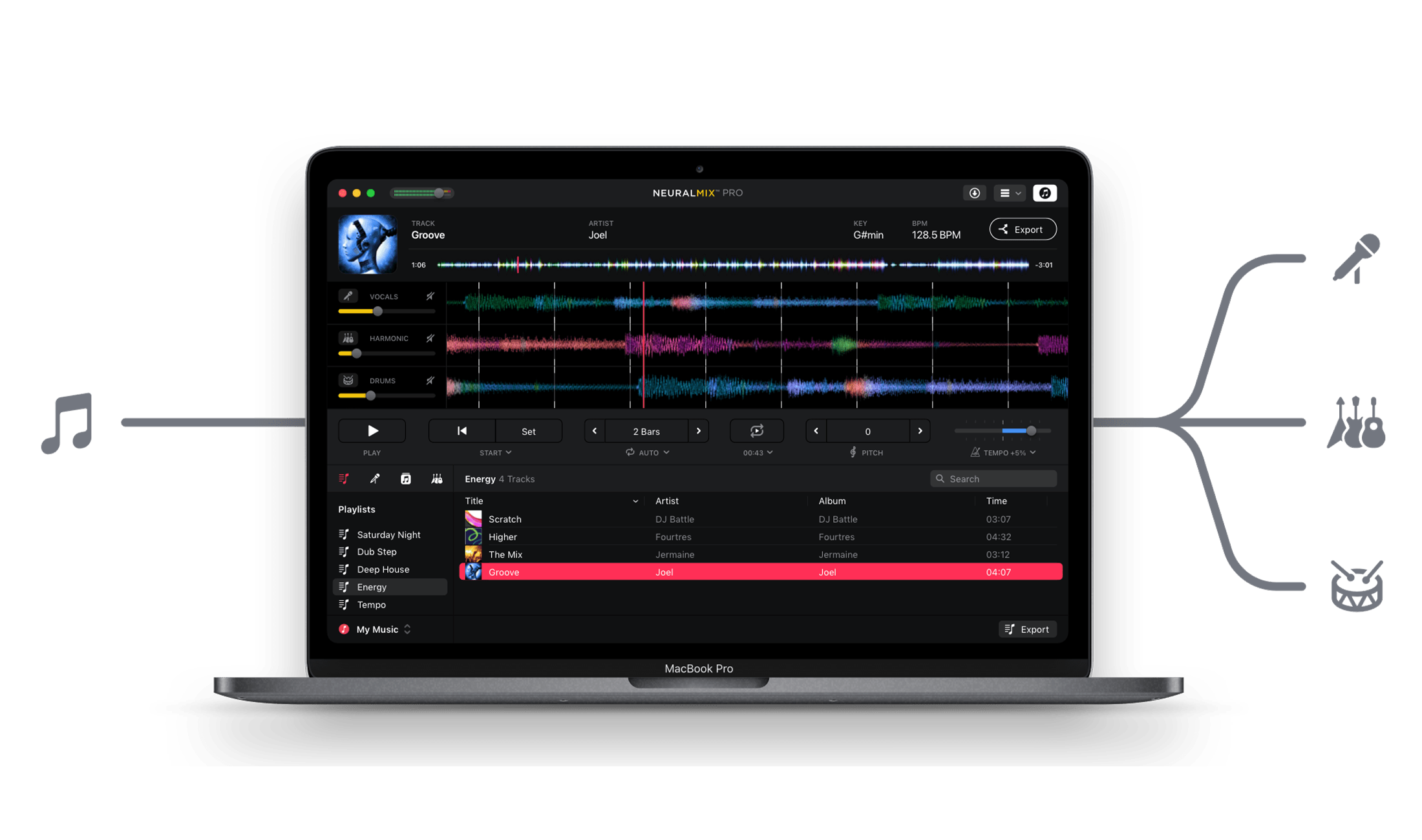Image resolution: width=1422 pixels, height=840 pixels.
Task: Select the Deep House playlist
Action: pyautogui.click(x=385, y=570)
